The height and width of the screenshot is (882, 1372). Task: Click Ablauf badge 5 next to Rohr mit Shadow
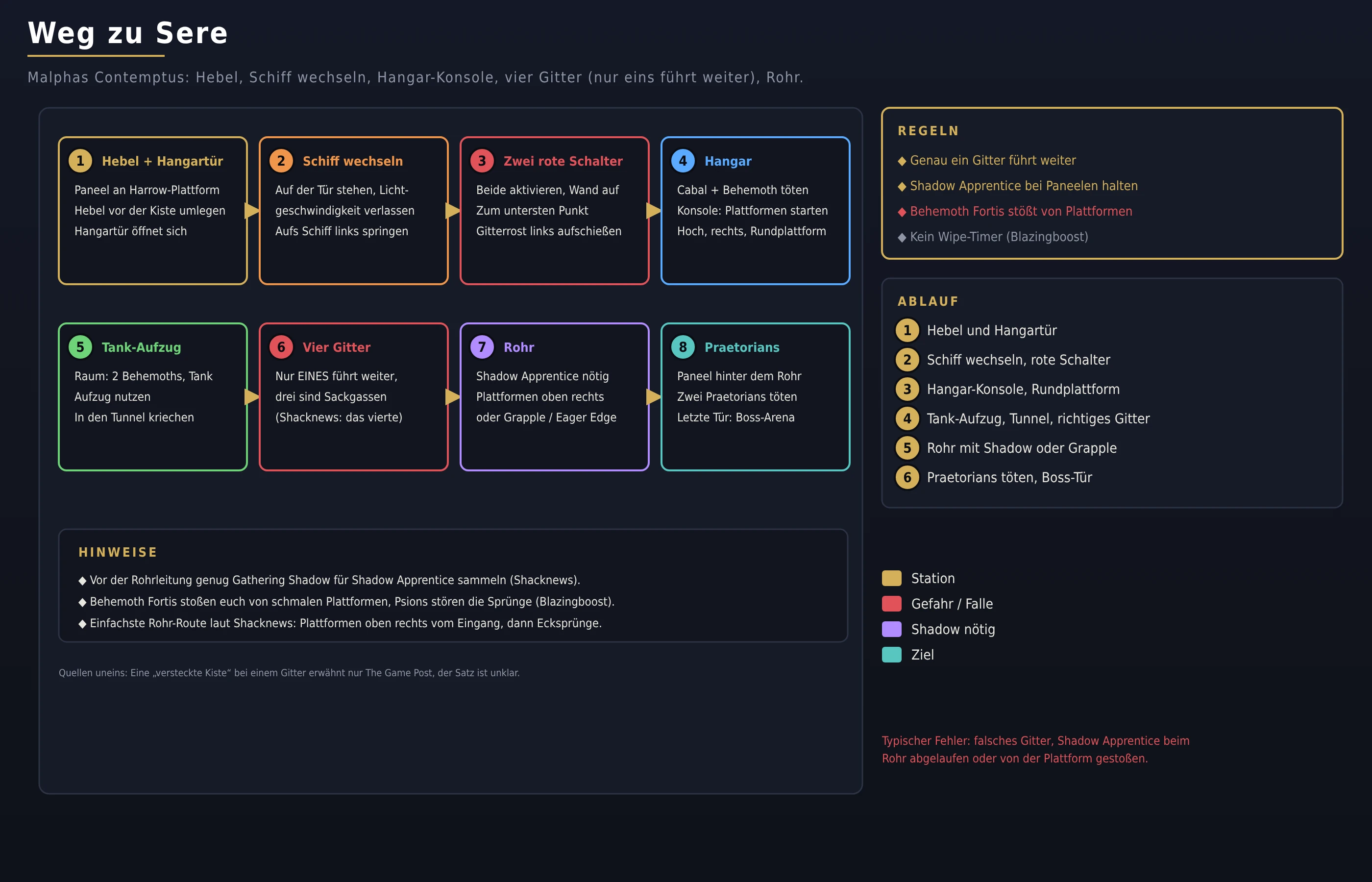[907, 448]
